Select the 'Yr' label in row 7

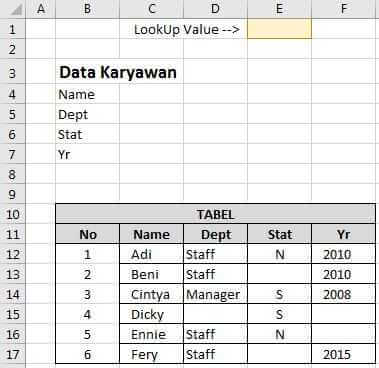pyautogui.click(x=64, y=154)
